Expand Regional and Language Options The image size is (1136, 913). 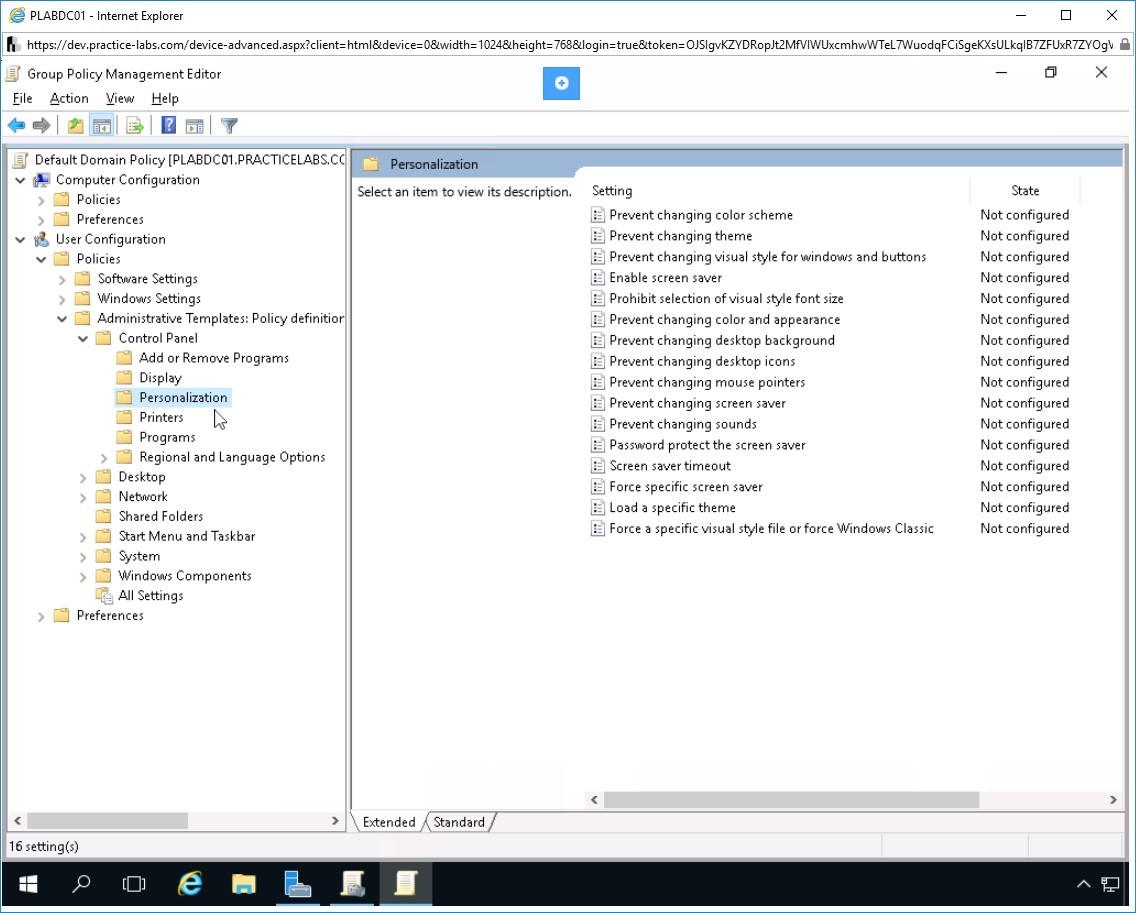click(x=104, y=457)
